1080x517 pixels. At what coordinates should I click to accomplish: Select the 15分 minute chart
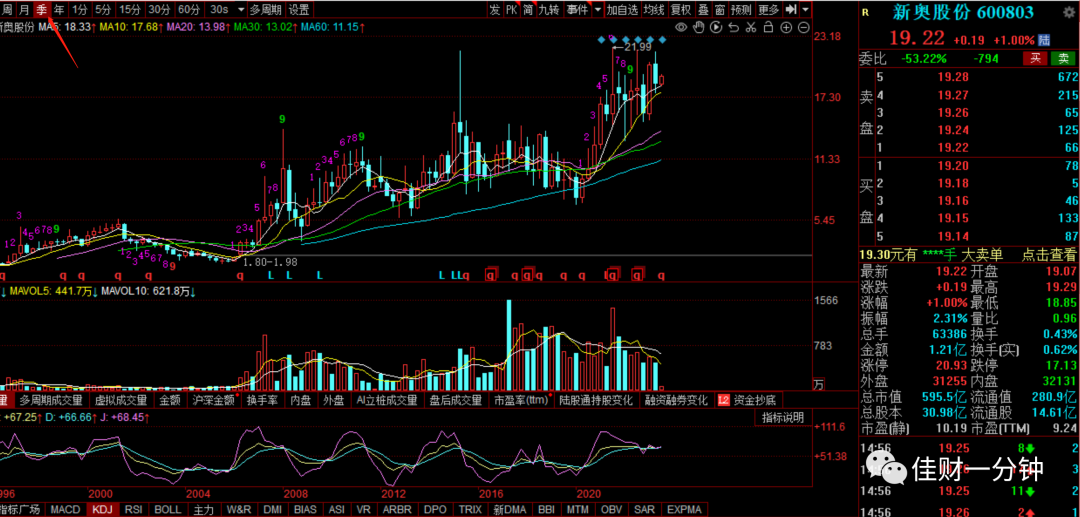click(x=129, y=10)
